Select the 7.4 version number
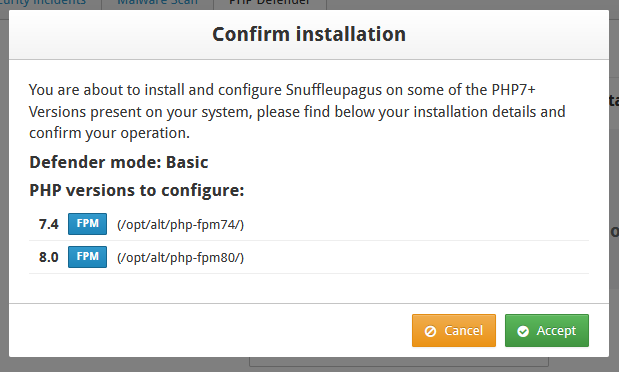 coord(49,224)
